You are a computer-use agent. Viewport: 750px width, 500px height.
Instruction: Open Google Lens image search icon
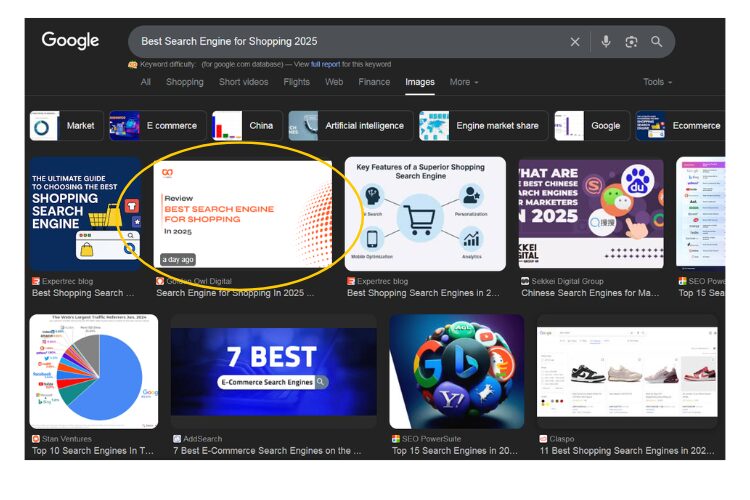[x=631, y=42]
